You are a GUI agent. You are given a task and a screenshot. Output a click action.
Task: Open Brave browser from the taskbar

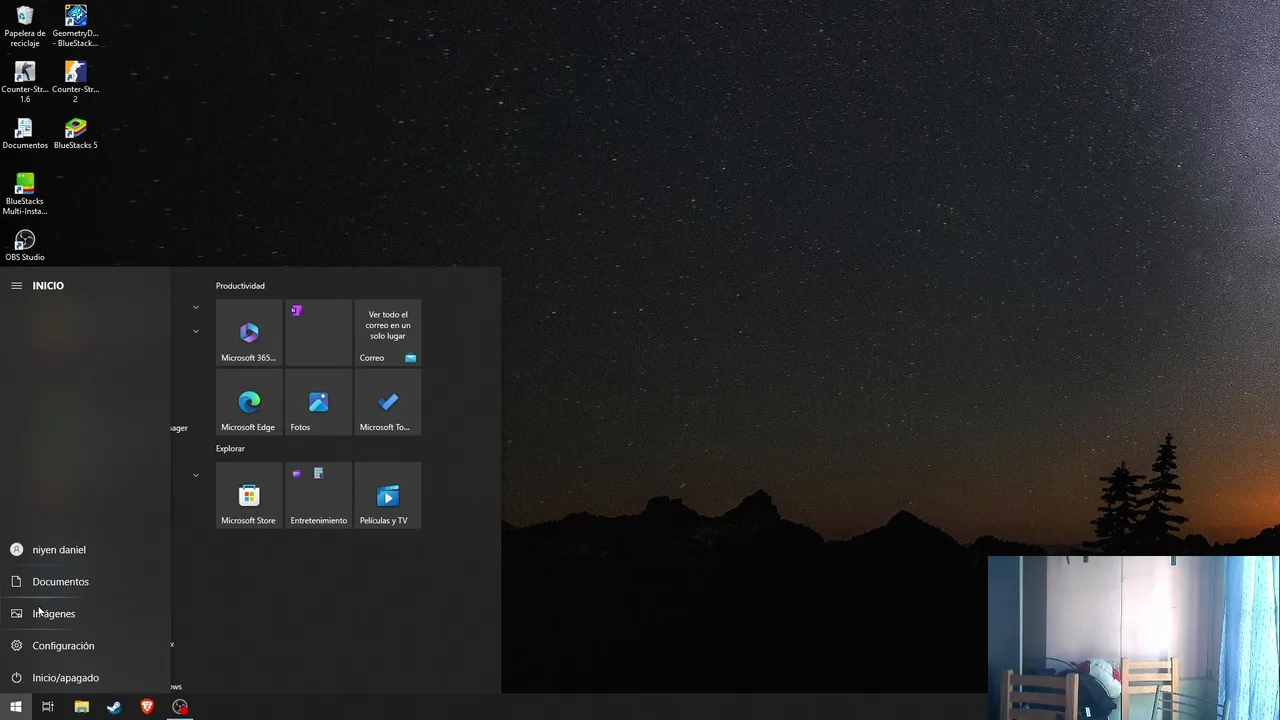click(x=147, y=707)
